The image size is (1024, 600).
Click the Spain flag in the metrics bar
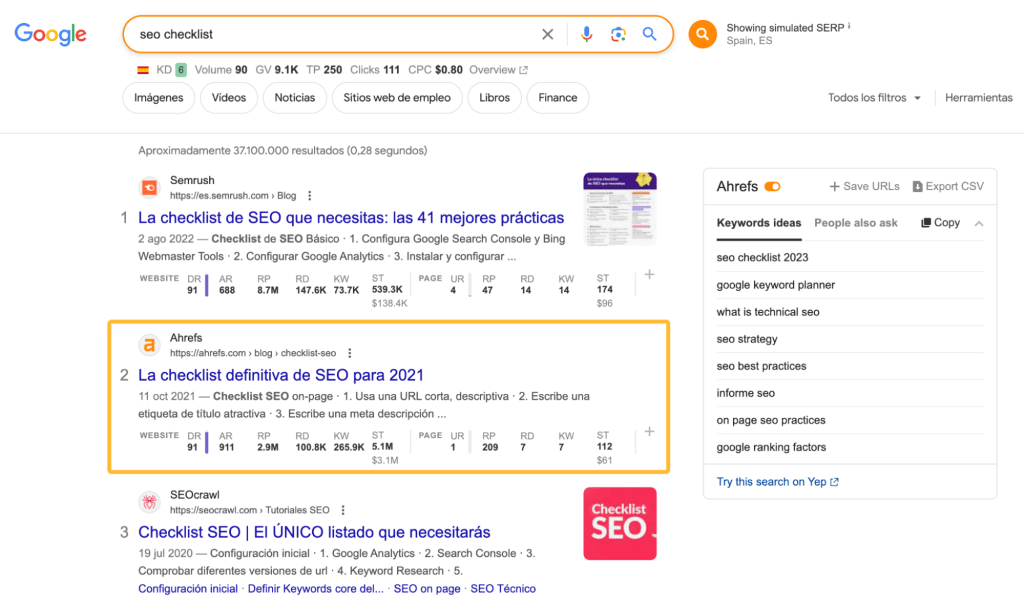pyautogui.click(x=142, y=70)
